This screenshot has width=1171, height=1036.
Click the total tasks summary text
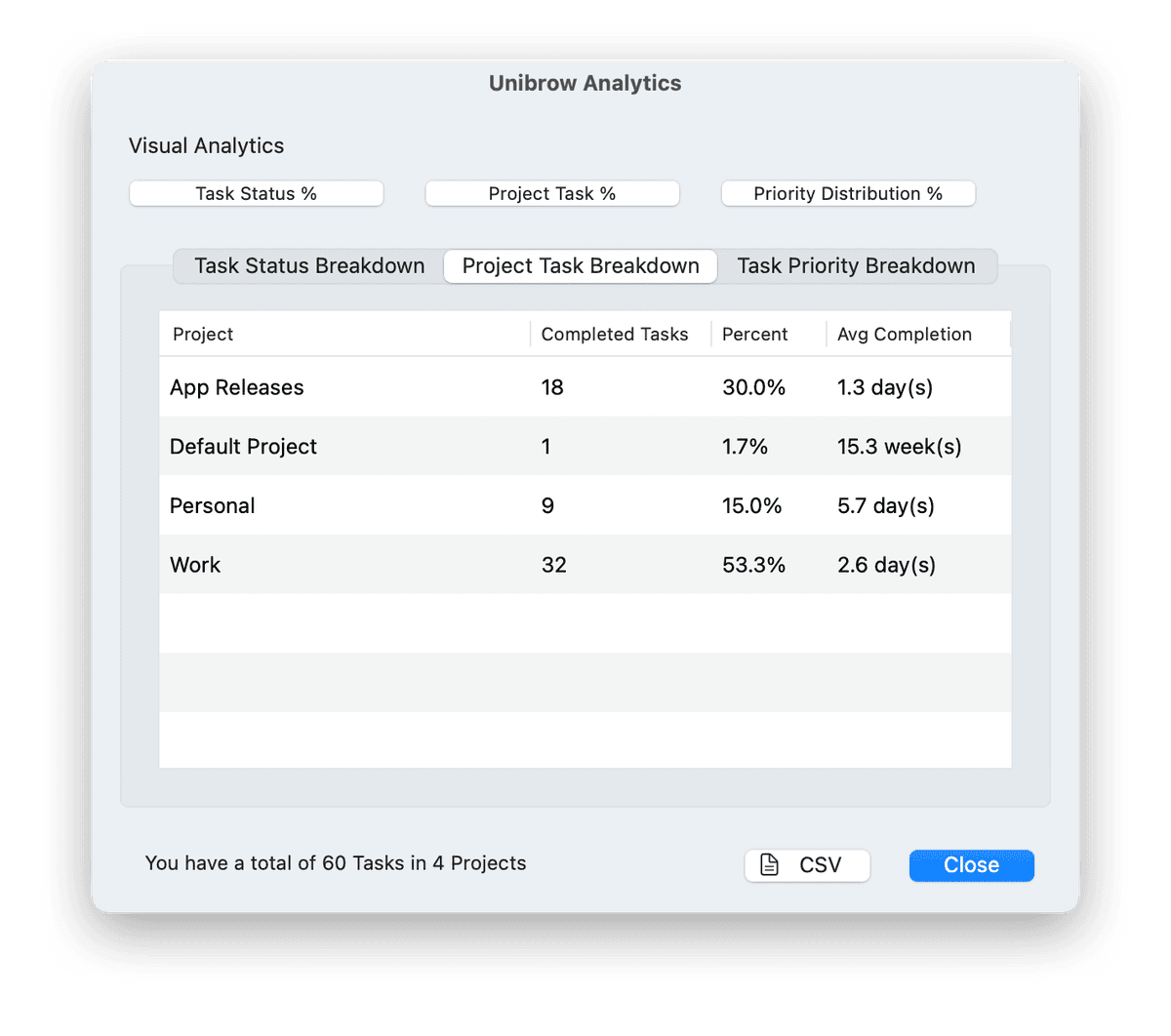tap(336, 863)
